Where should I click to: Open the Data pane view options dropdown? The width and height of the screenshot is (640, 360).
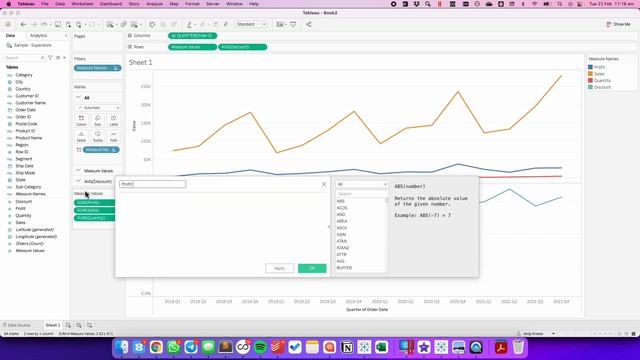point(64,58)
